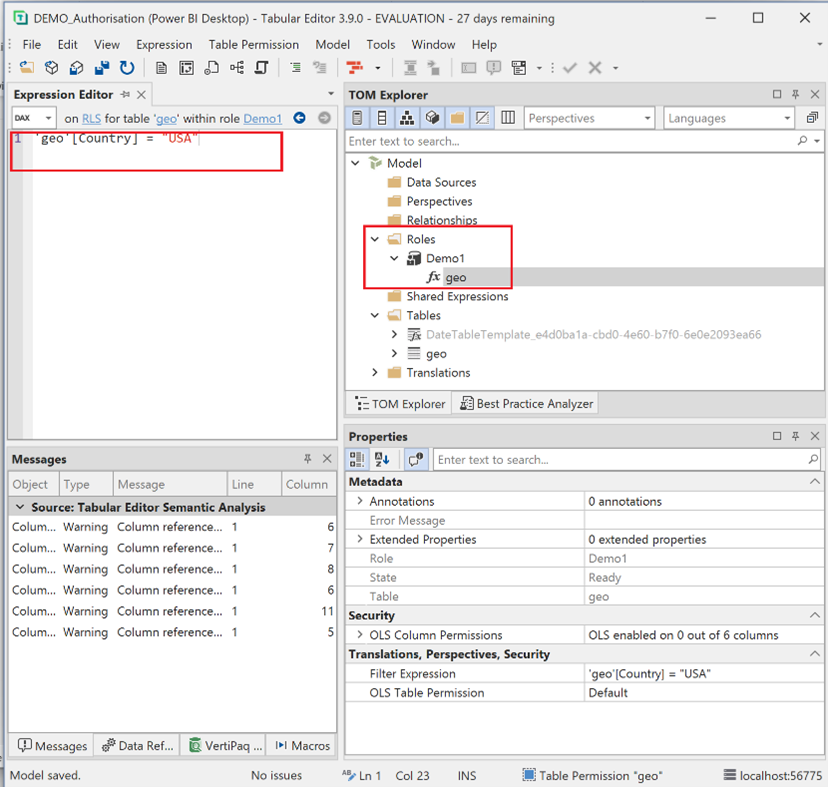Viewport: 828px width, 787px height.
Task: Follow the 'geo' table link in Expression Editor
Action: (166, 118)
